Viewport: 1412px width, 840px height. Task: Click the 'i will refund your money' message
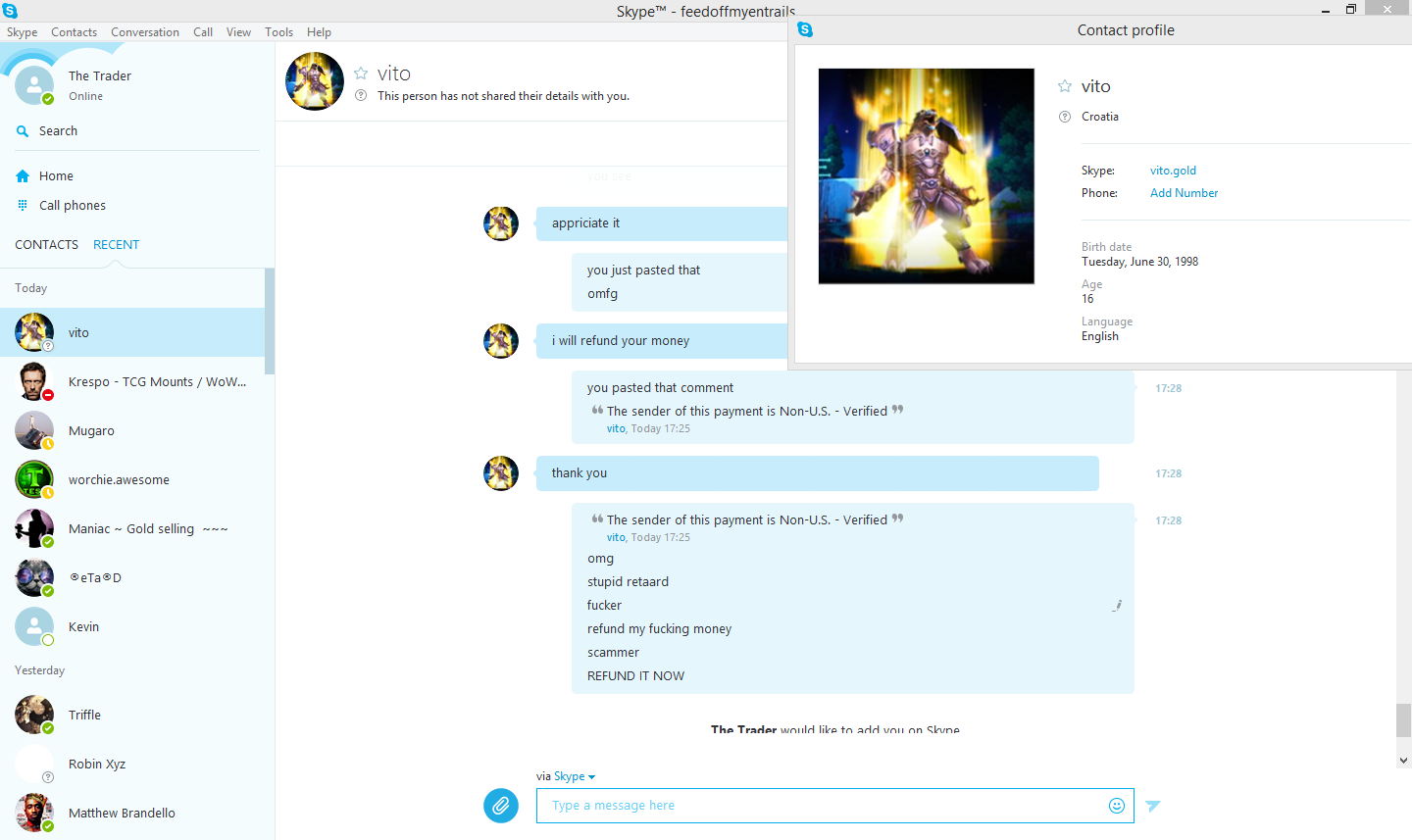pyautogui.click(x=621, y=341)
